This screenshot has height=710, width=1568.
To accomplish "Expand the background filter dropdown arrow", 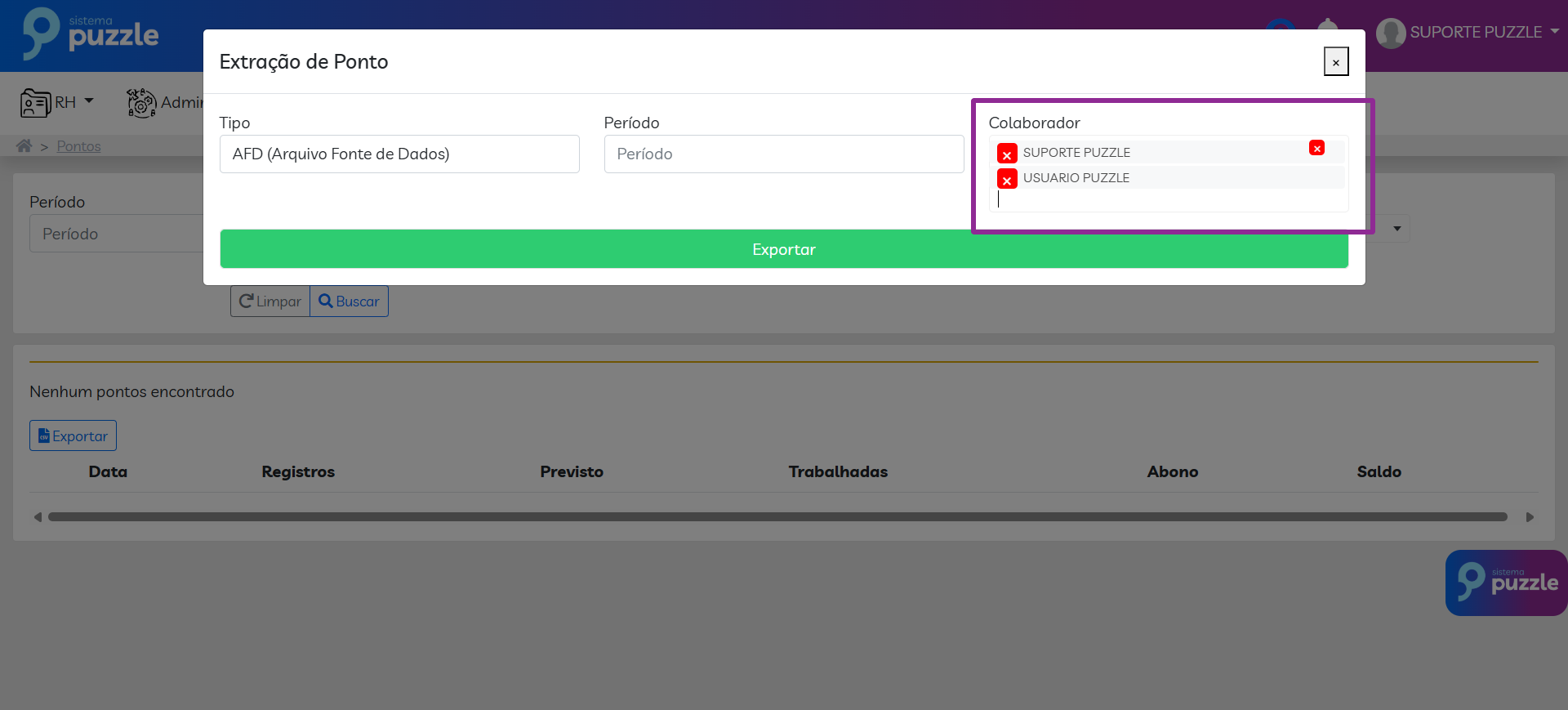I will click(x=1396, y=229).
